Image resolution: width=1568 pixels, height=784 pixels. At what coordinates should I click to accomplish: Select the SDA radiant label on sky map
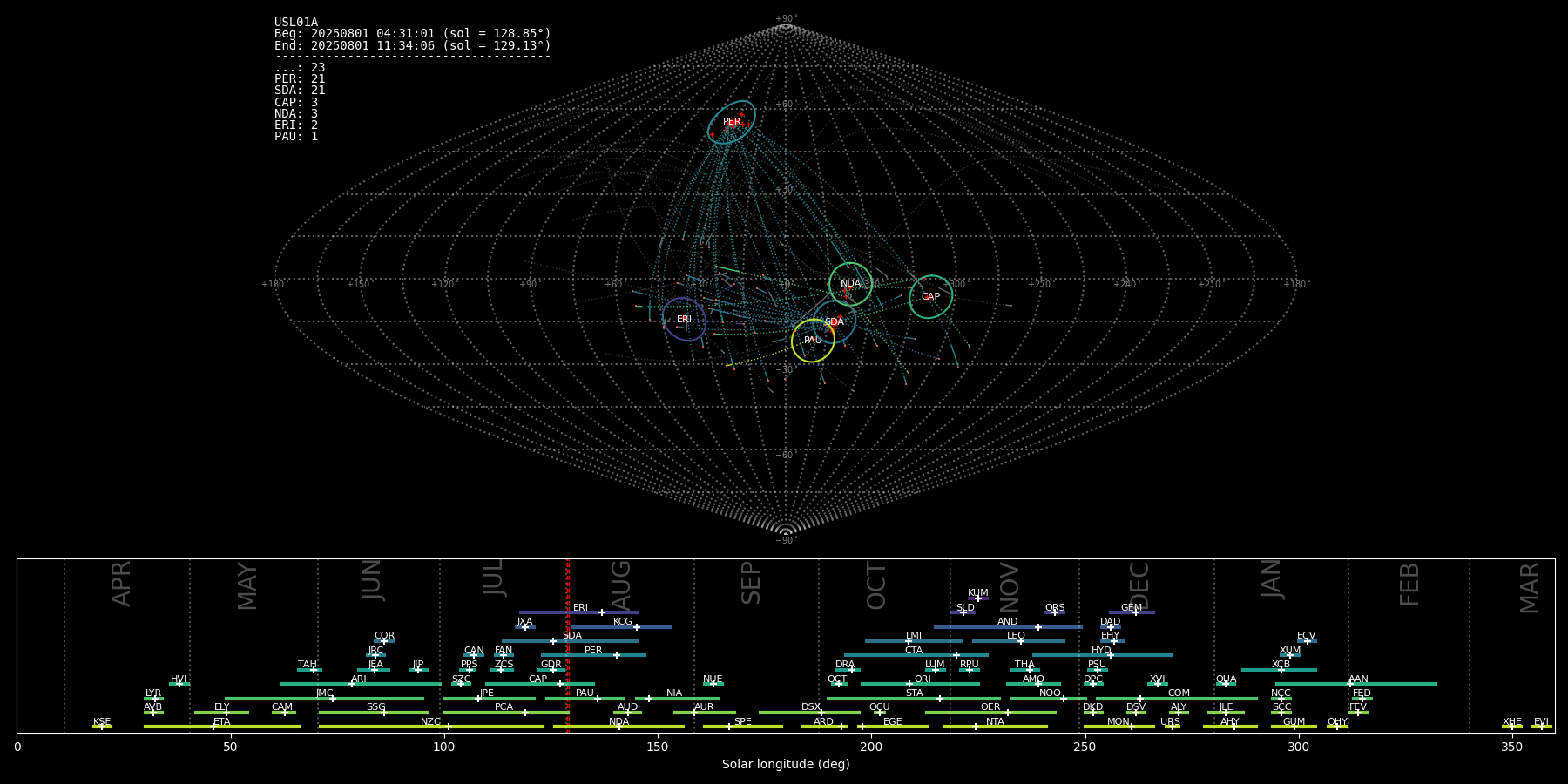click(x=834, y=322)
